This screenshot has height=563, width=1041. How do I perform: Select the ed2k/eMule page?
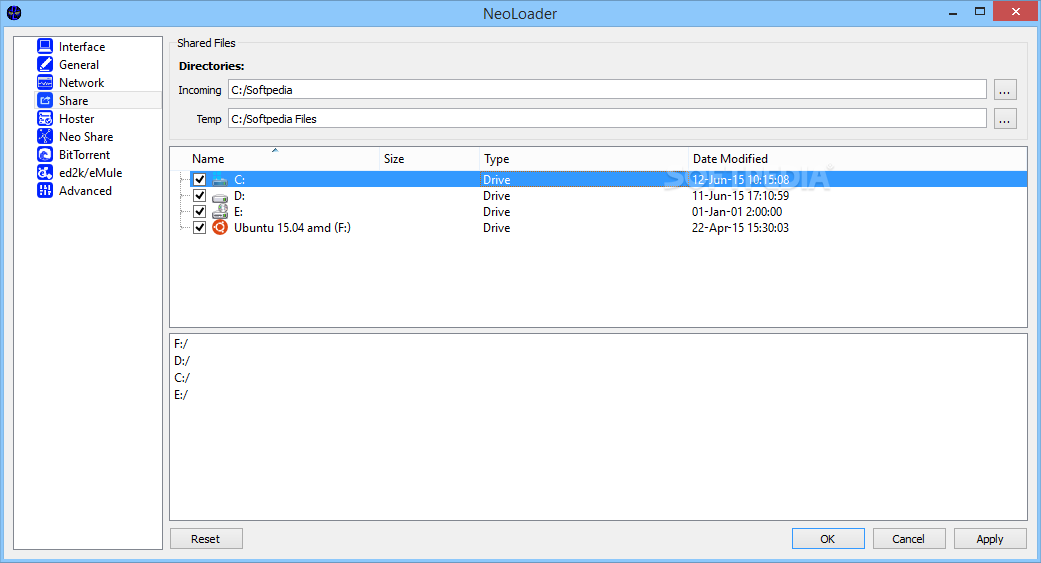[x=90, y=173]
